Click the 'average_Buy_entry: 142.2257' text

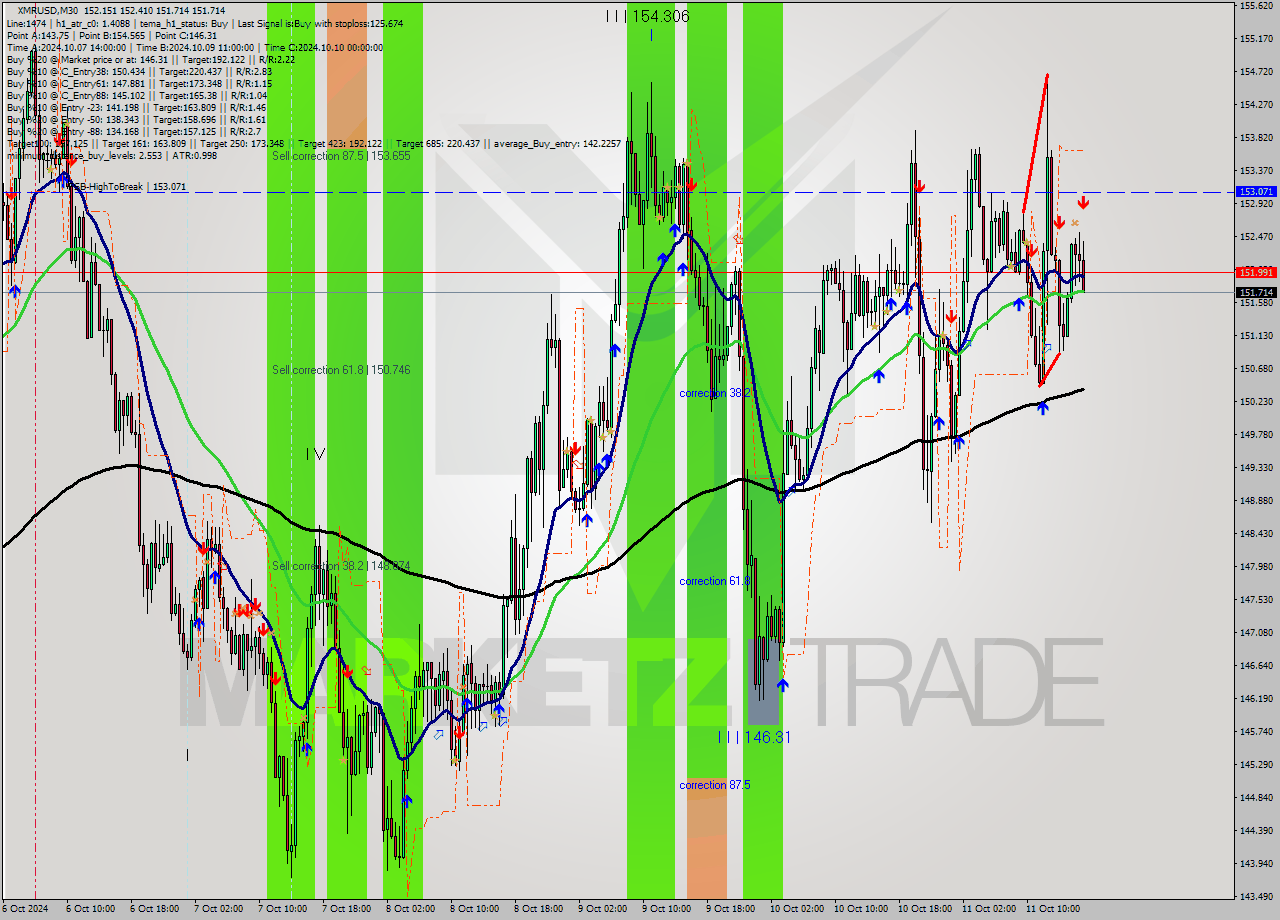pyautogui.click(x=558, y=143)
